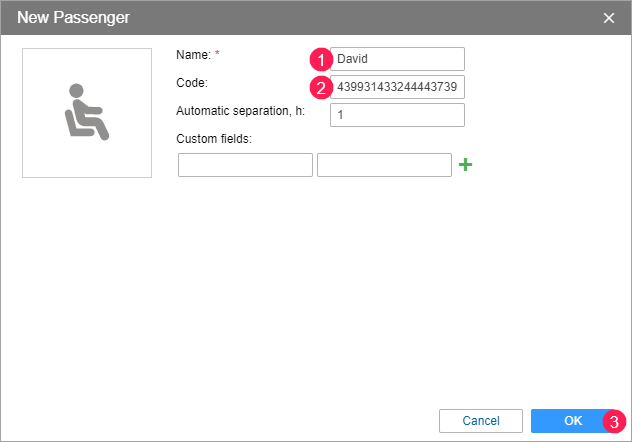Click the second custom field value box

pyautogui.click(x=384, y=165)
